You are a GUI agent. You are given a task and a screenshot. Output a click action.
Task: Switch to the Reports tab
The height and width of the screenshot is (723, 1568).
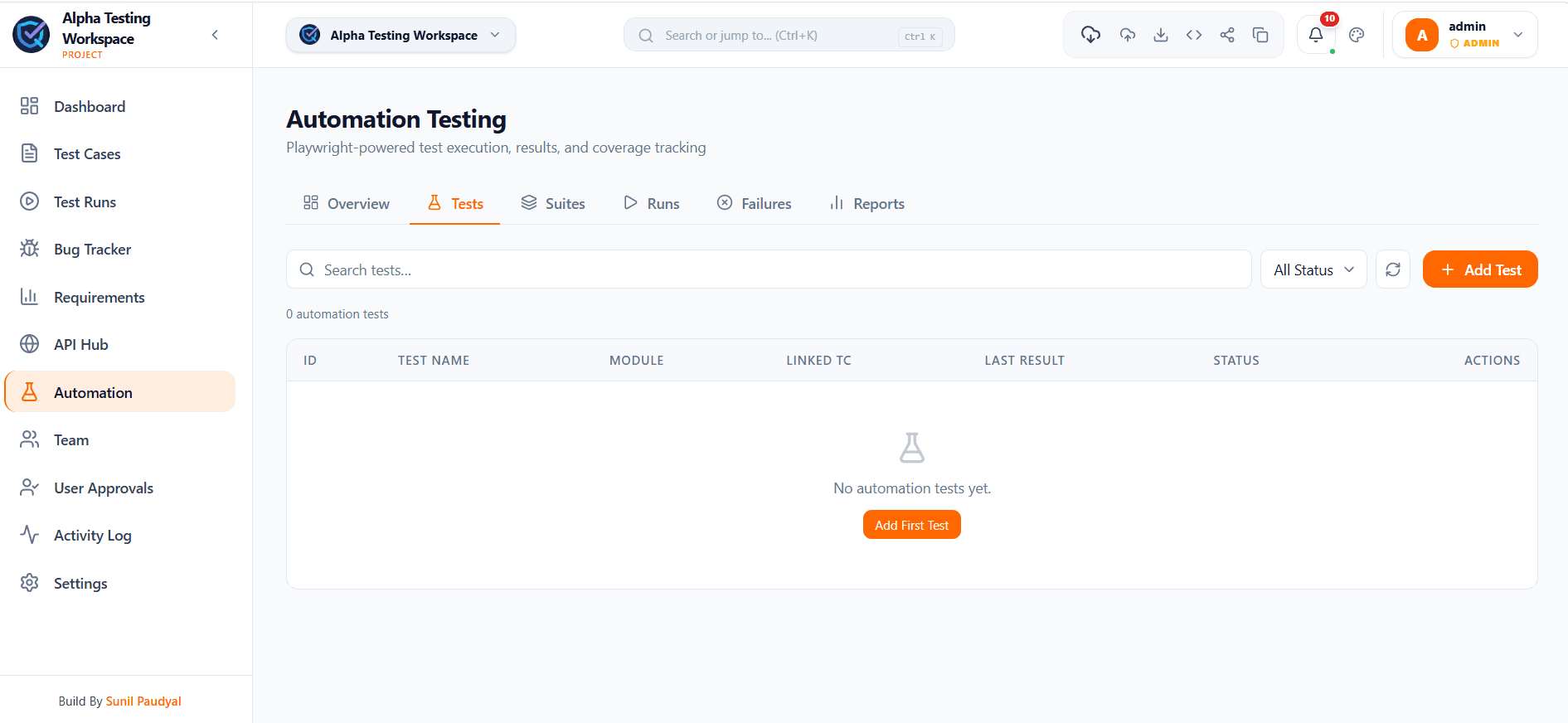(867, 203)
